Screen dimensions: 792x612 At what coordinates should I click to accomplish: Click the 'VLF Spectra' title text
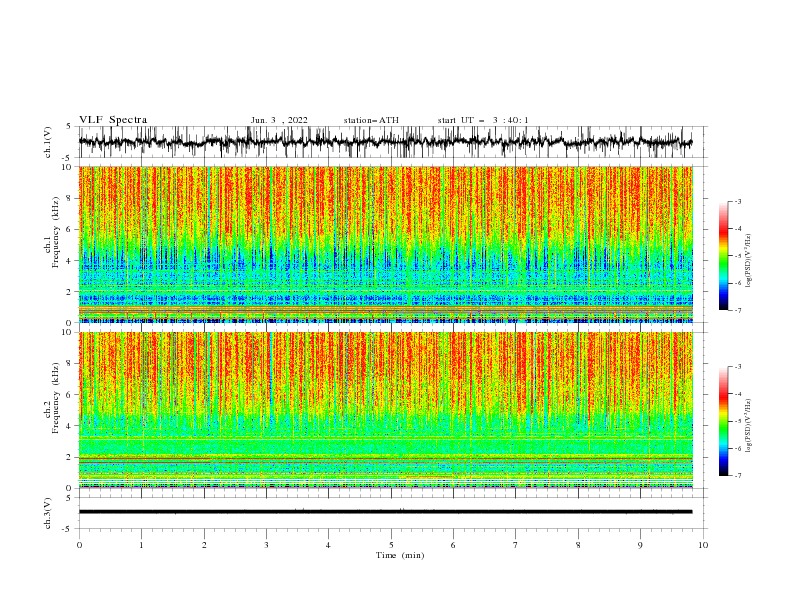tap(113, 120)
